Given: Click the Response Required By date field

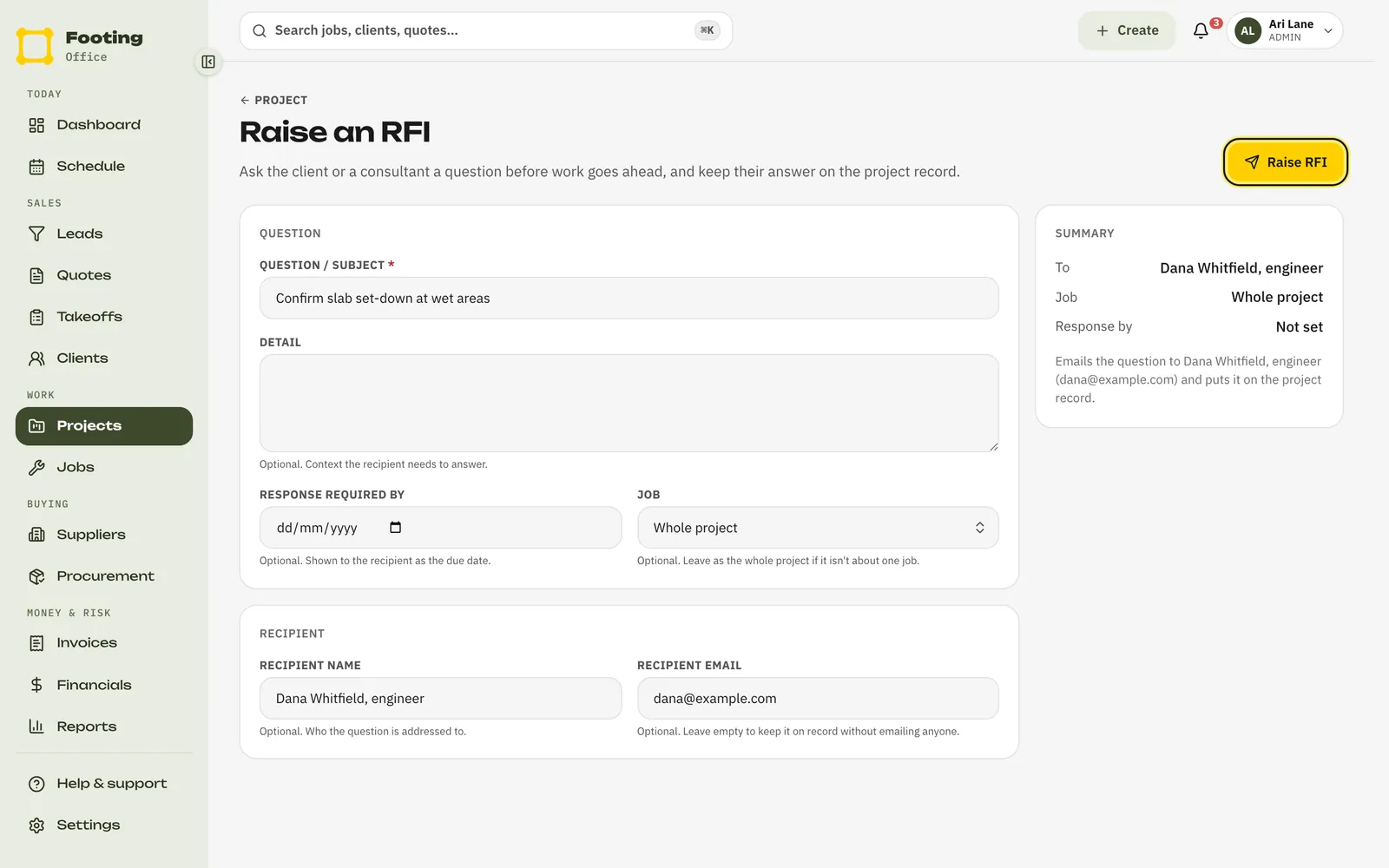Looking at the screenshot, I should point(440,528).
